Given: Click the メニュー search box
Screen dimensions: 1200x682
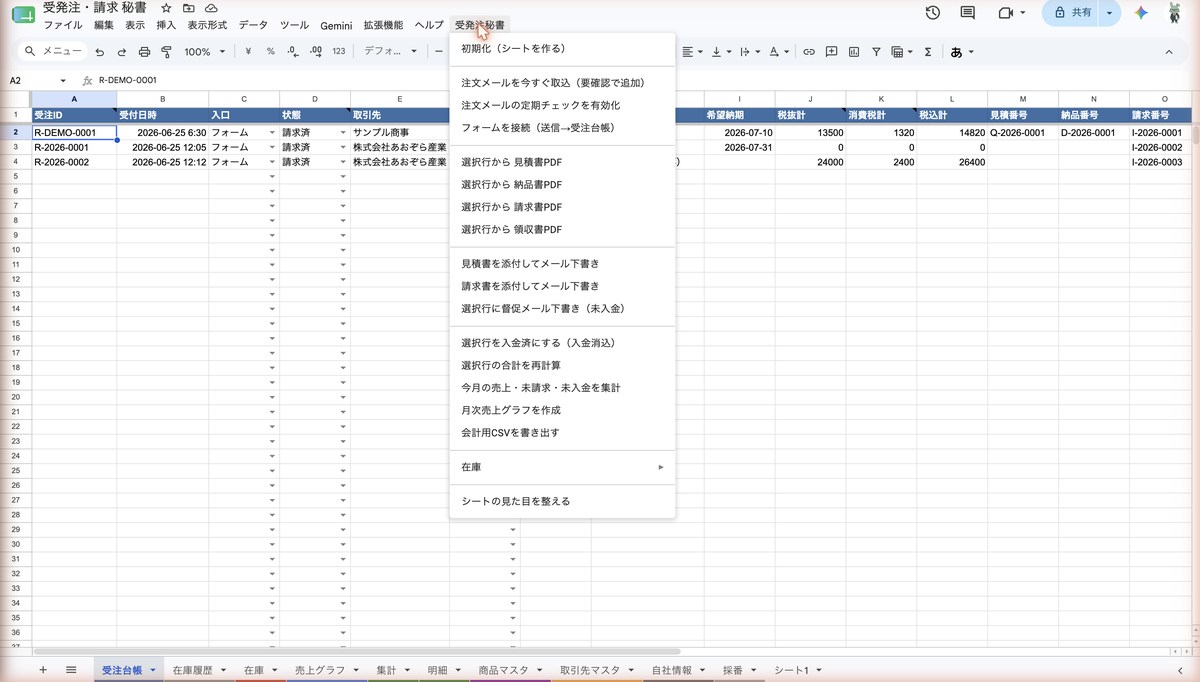Looking at the screenshot, I should pyautogui.click(x=53, y=51).
